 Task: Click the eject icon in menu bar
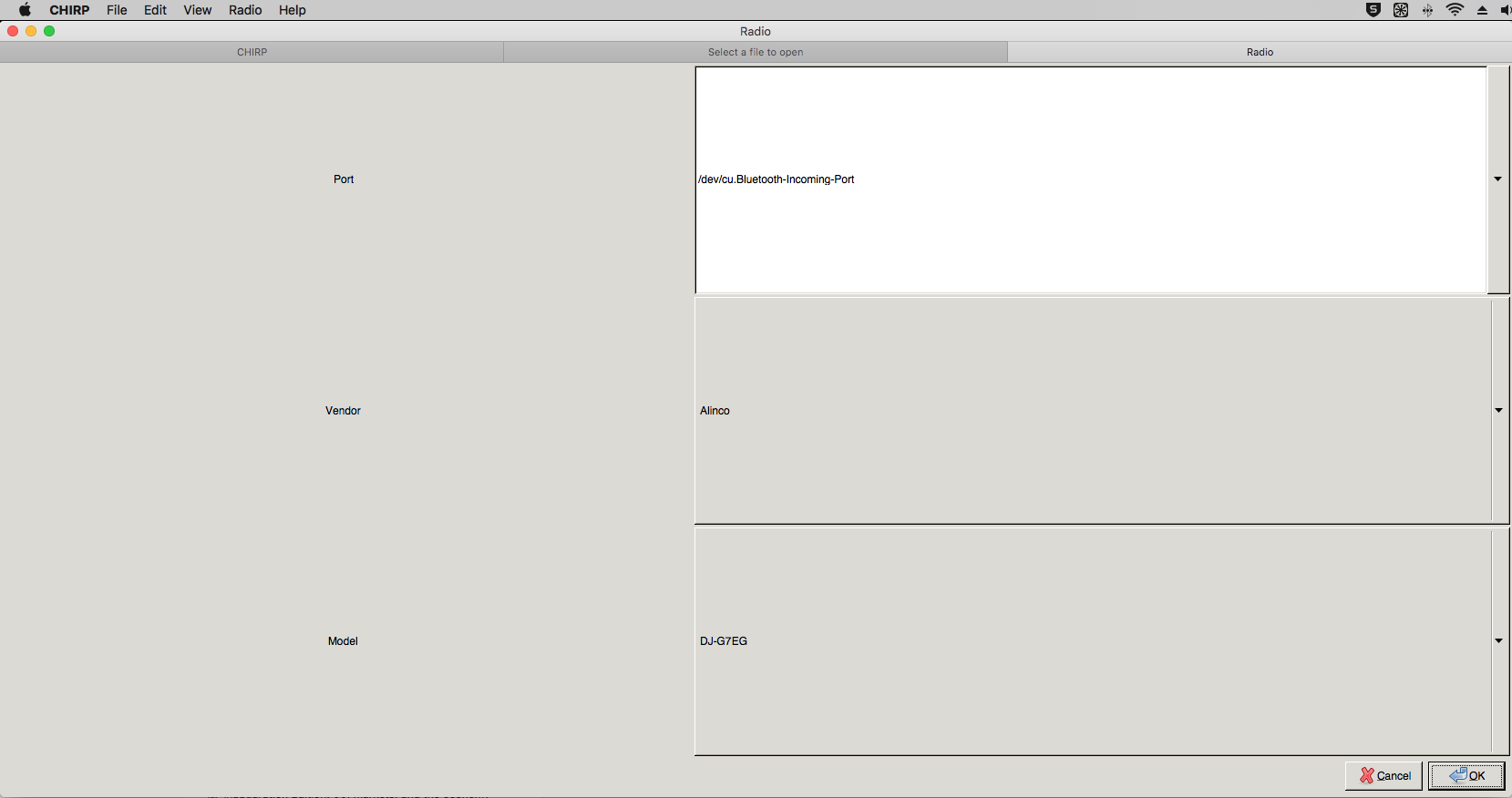click(1482, 10)
